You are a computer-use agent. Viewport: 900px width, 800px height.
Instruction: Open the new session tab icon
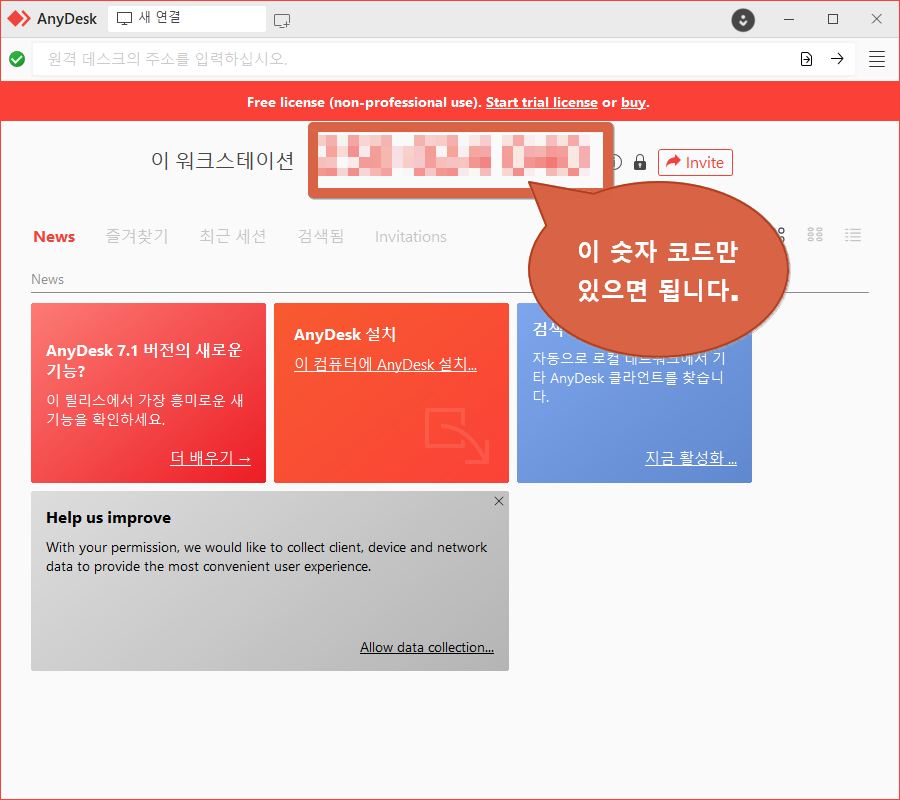pyautogui.click(x=282, y=21)
